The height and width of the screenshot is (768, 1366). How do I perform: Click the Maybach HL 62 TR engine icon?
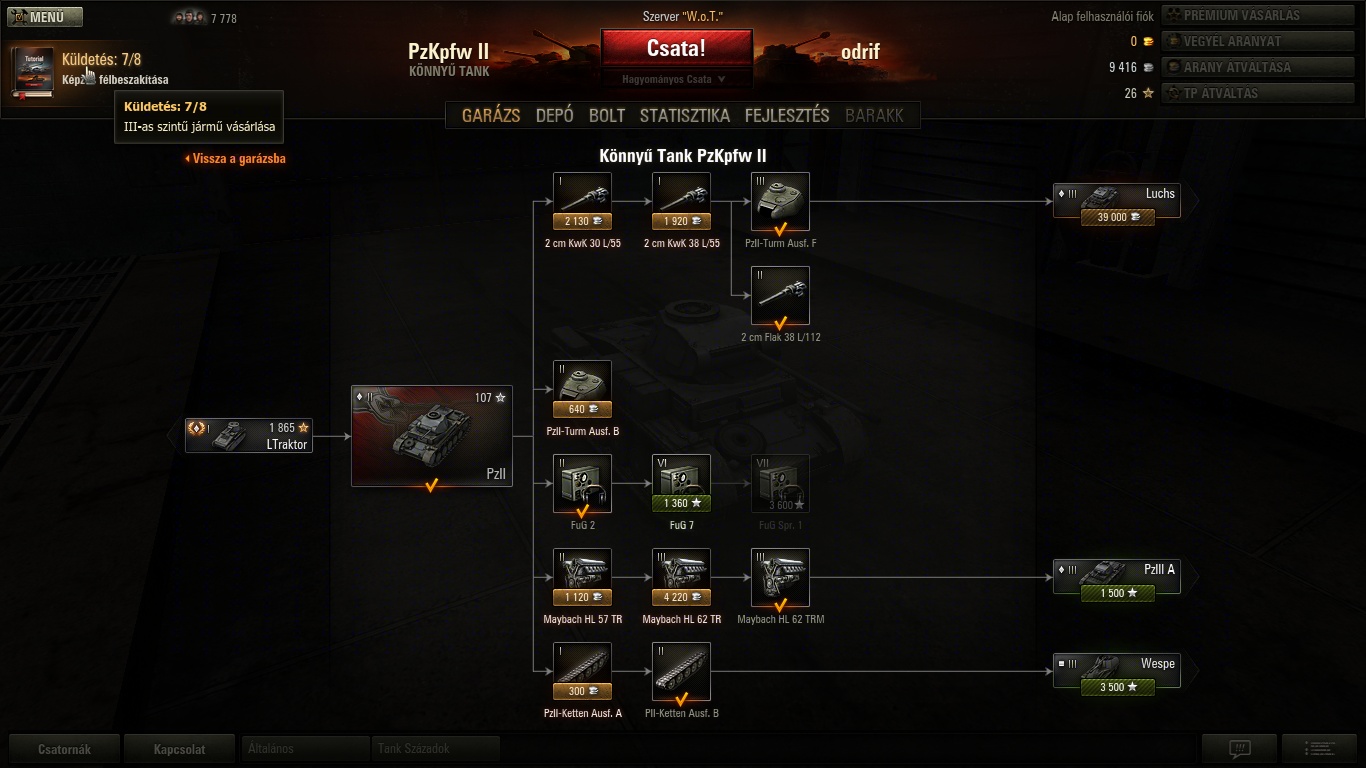(681, 577)
